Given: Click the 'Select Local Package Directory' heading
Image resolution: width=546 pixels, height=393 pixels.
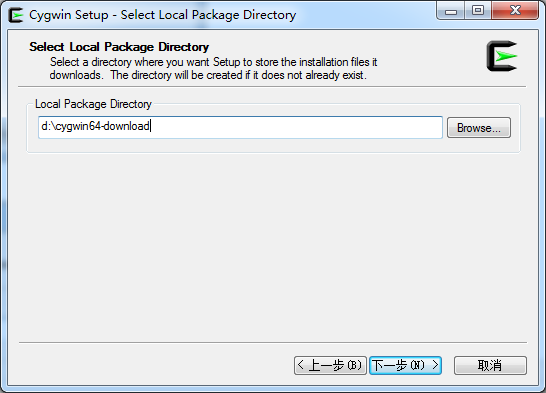Looking at the screenshot, I should coord(119,47).
